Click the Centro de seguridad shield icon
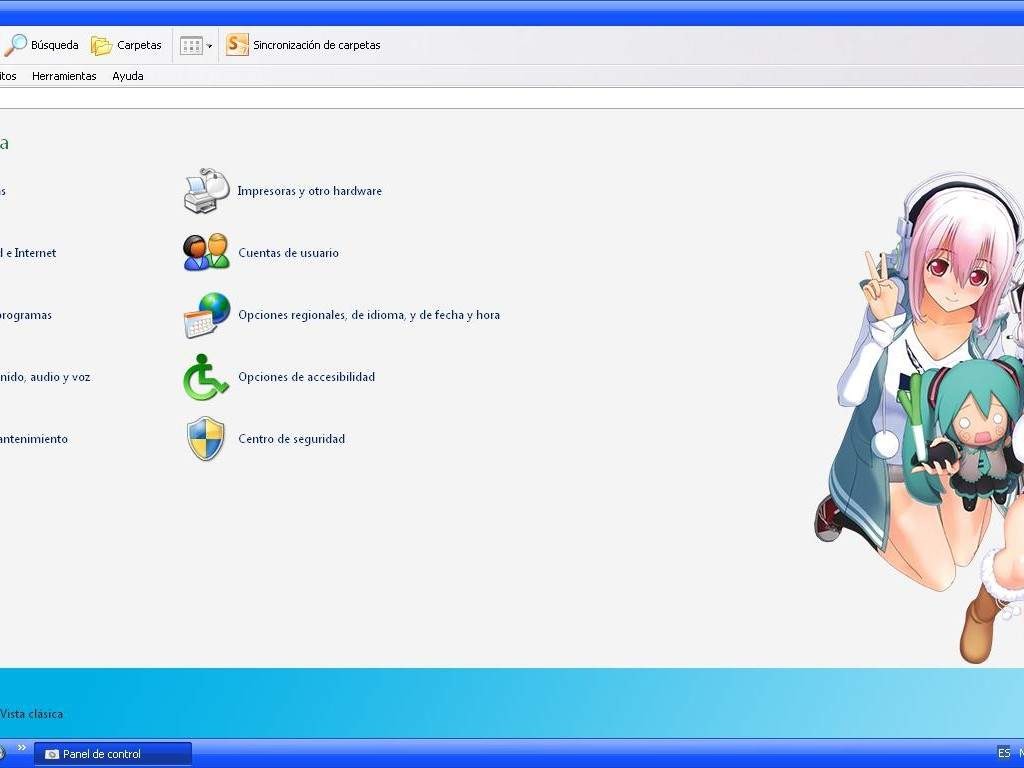The image size is (1024, 768). [x=206, y=439]
